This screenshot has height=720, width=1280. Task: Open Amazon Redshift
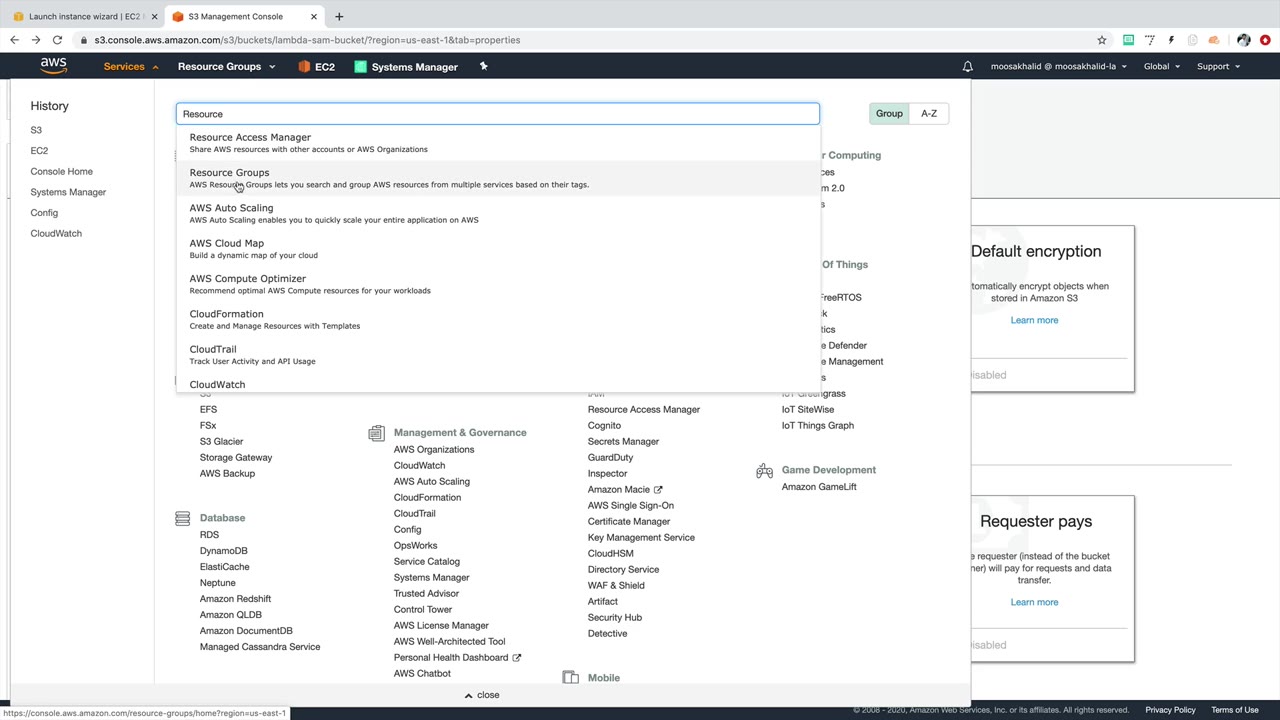[x=235, y=599]
